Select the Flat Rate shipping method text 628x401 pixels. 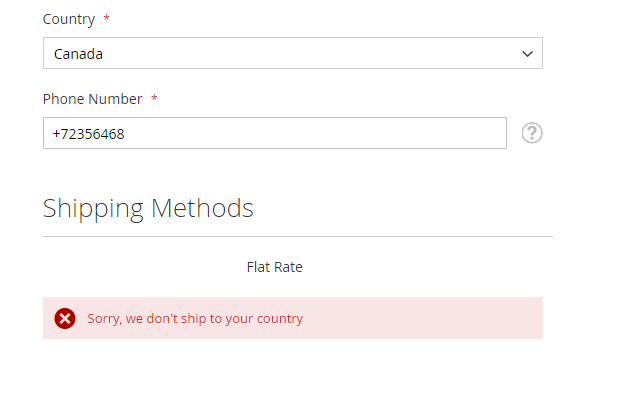274,267
